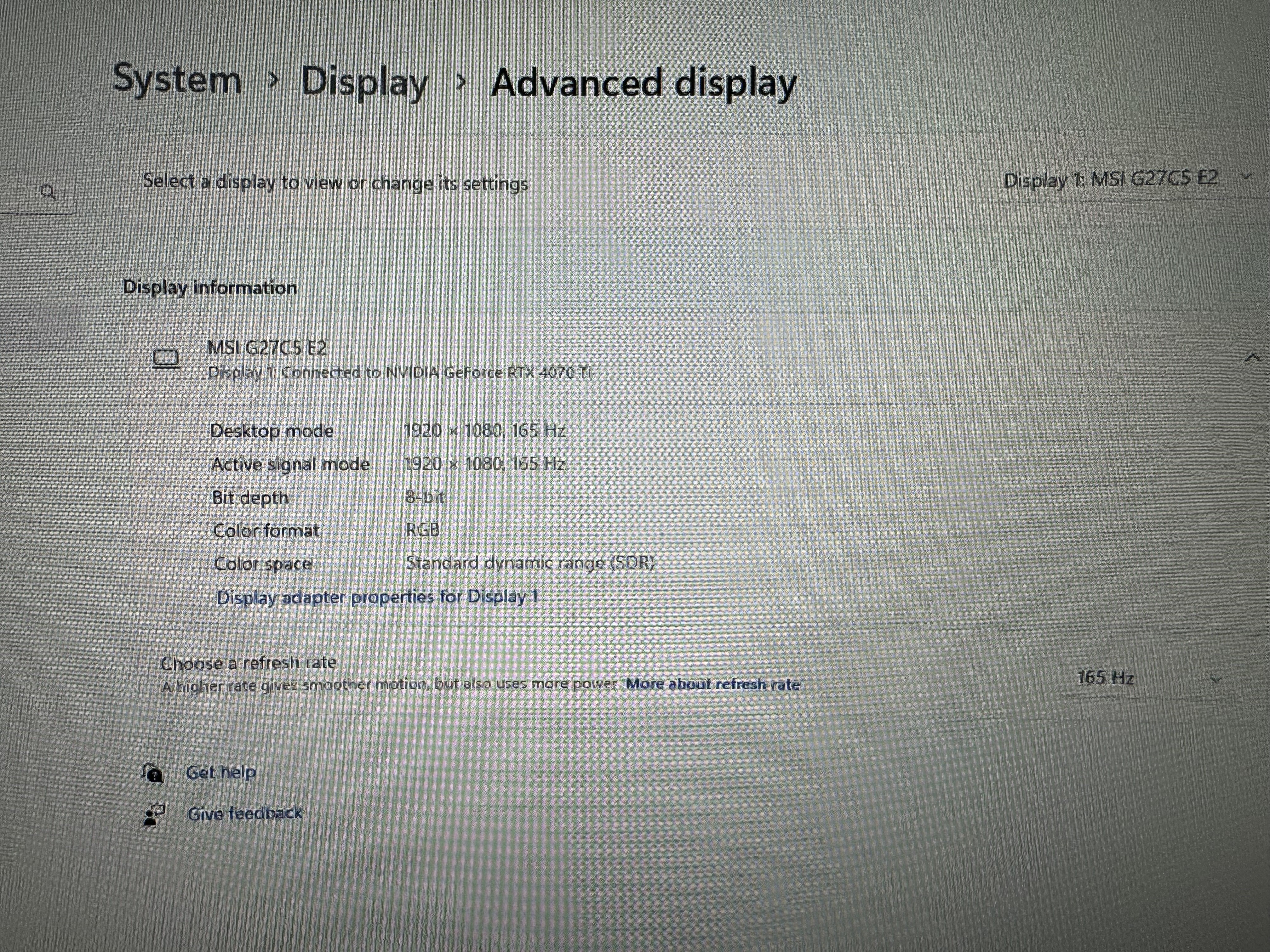Click Select a display to view or change text
The width and height of the screenshot is (1270, 952).
[x=335, y=183]
